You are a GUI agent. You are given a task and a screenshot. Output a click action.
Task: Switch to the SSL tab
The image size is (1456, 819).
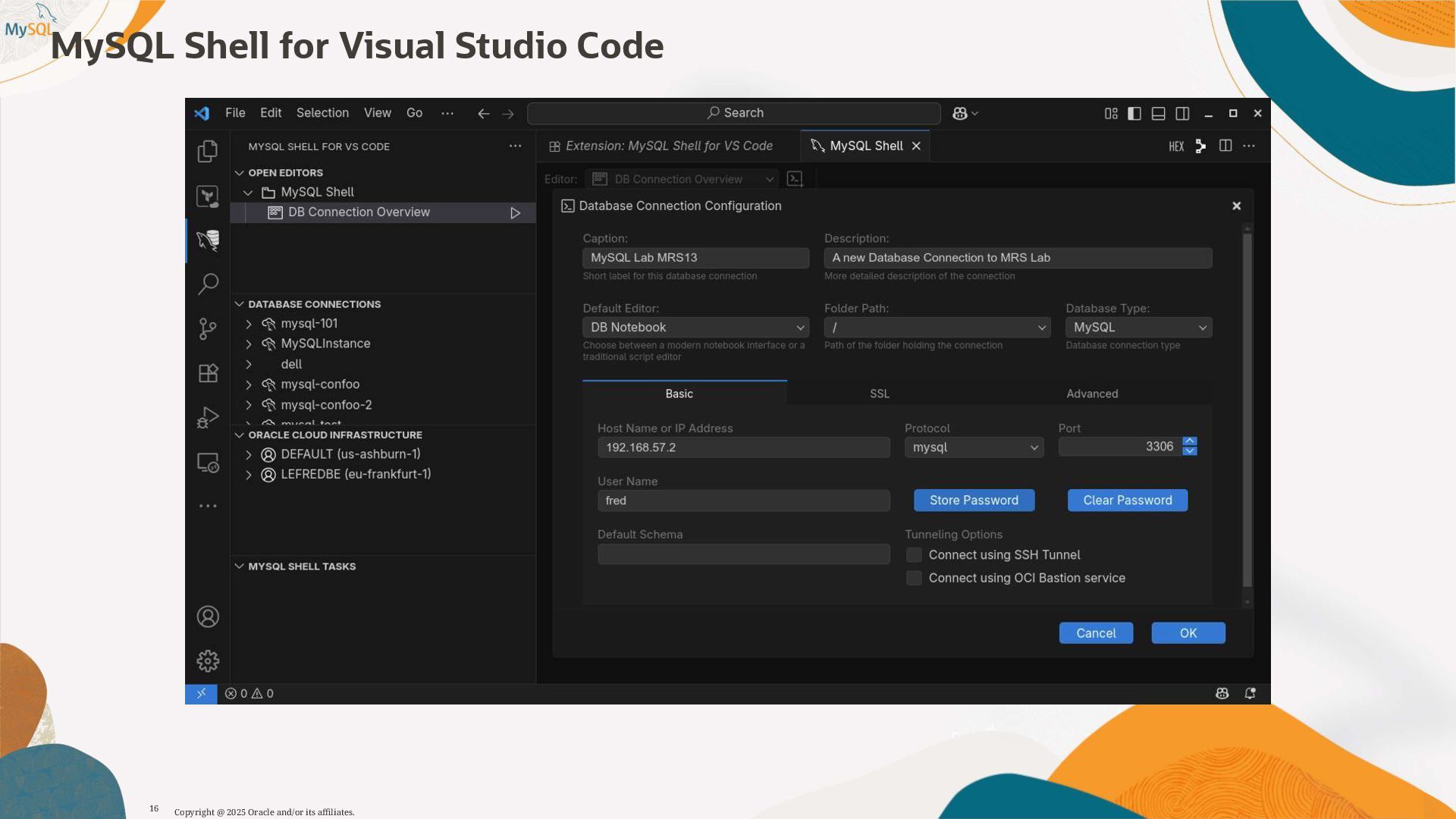[x=879, y=394]
